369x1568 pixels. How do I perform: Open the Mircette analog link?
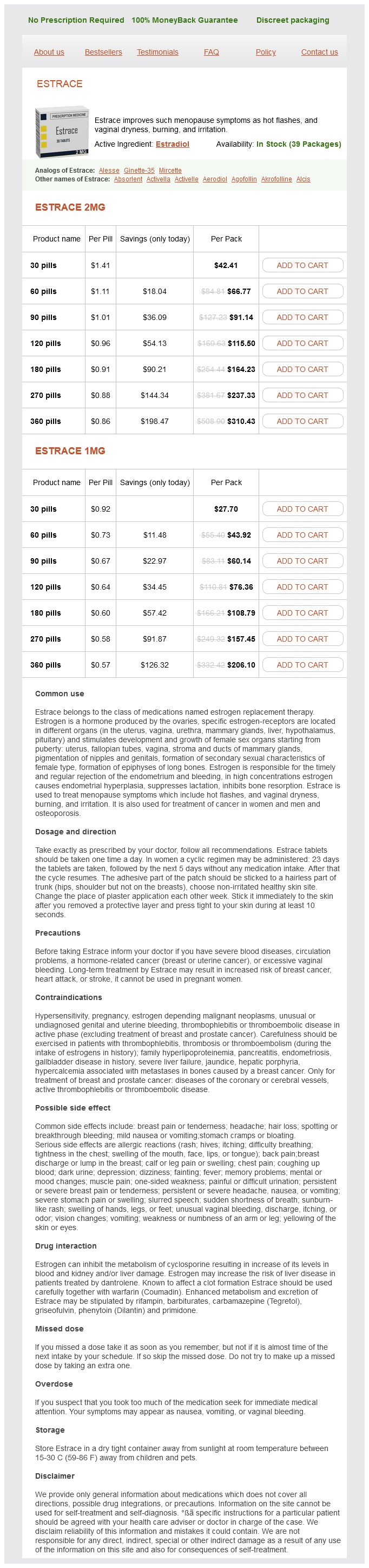(170, 171)
